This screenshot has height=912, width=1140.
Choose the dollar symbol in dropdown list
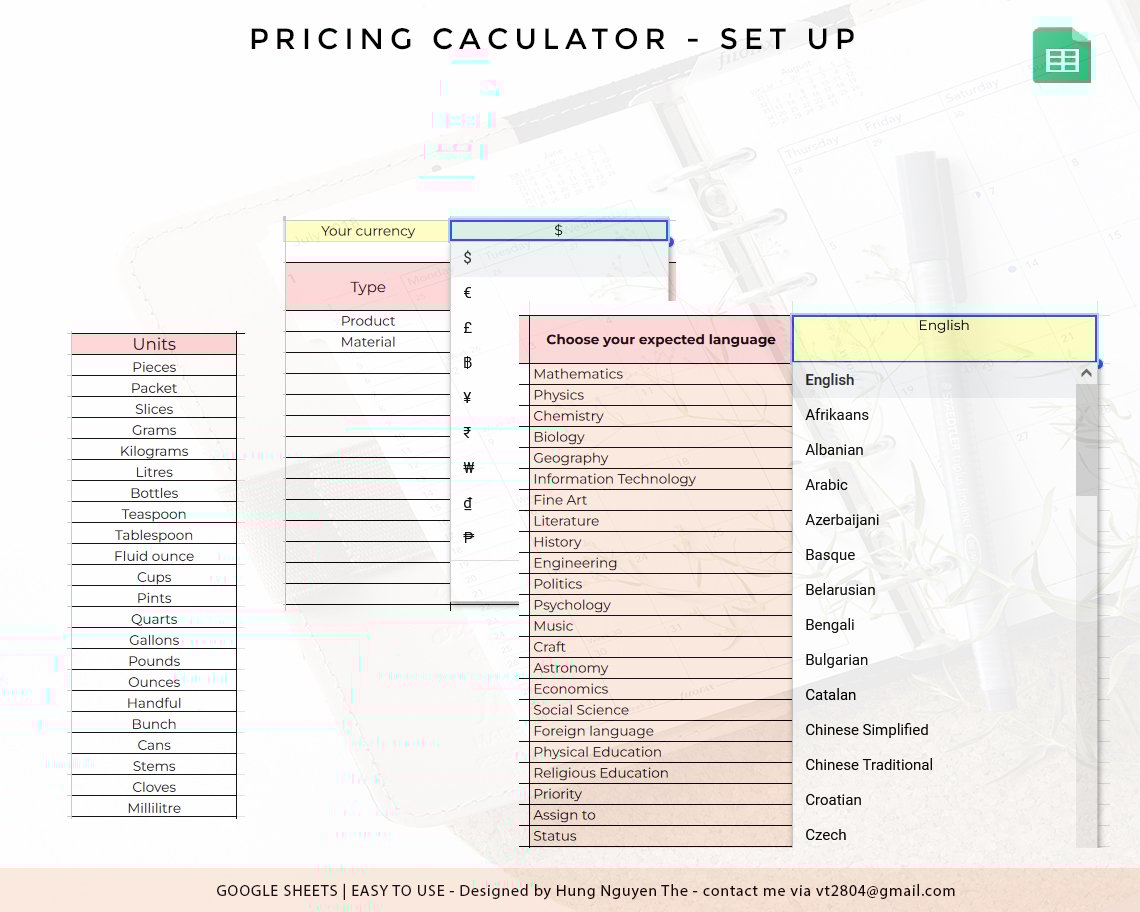467,258
